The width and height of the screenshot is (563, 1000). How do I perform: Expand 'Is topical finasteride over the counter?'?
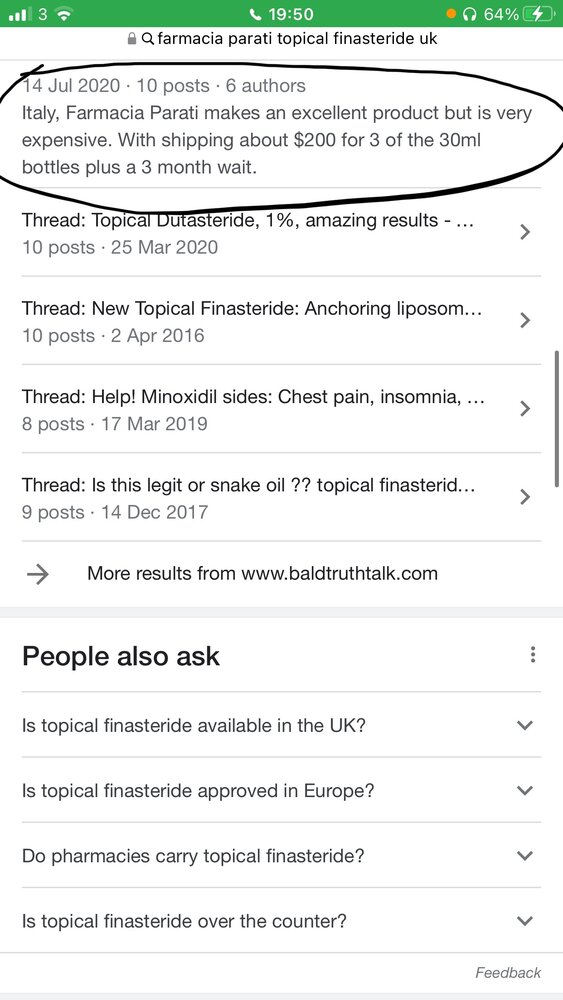[281, 920]
